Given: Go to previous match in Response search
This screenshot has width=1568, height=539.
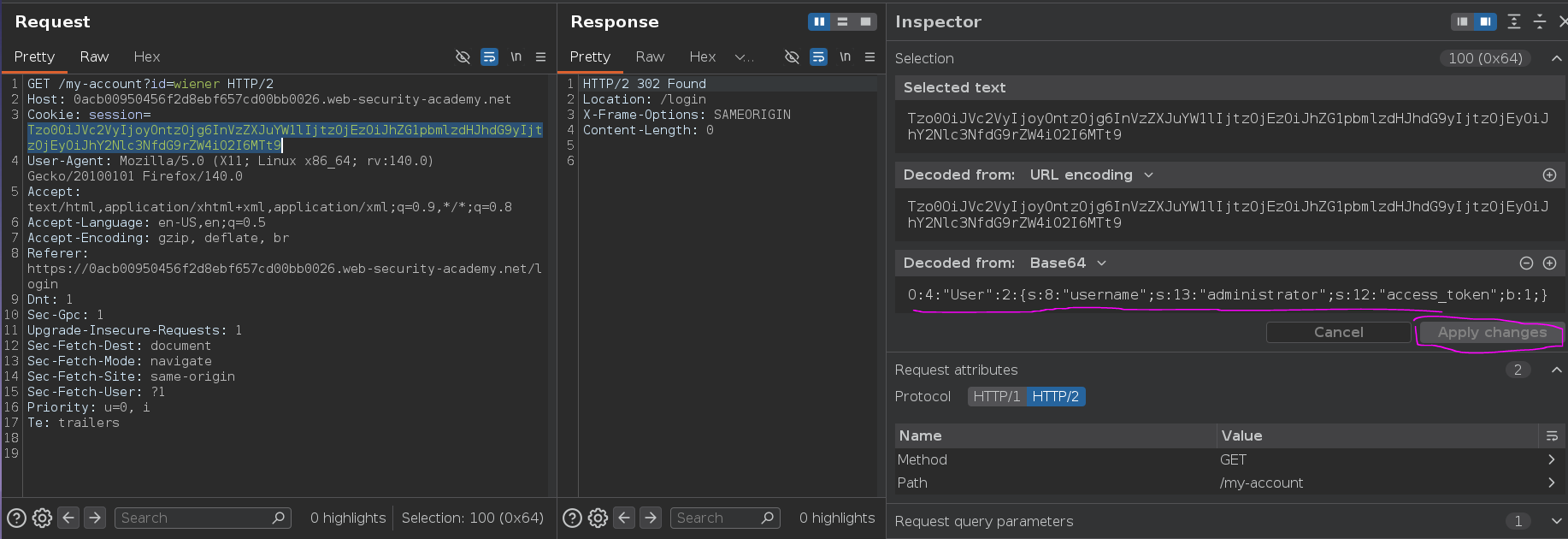Looking at the screenshot, I should (x=624, y=518).
